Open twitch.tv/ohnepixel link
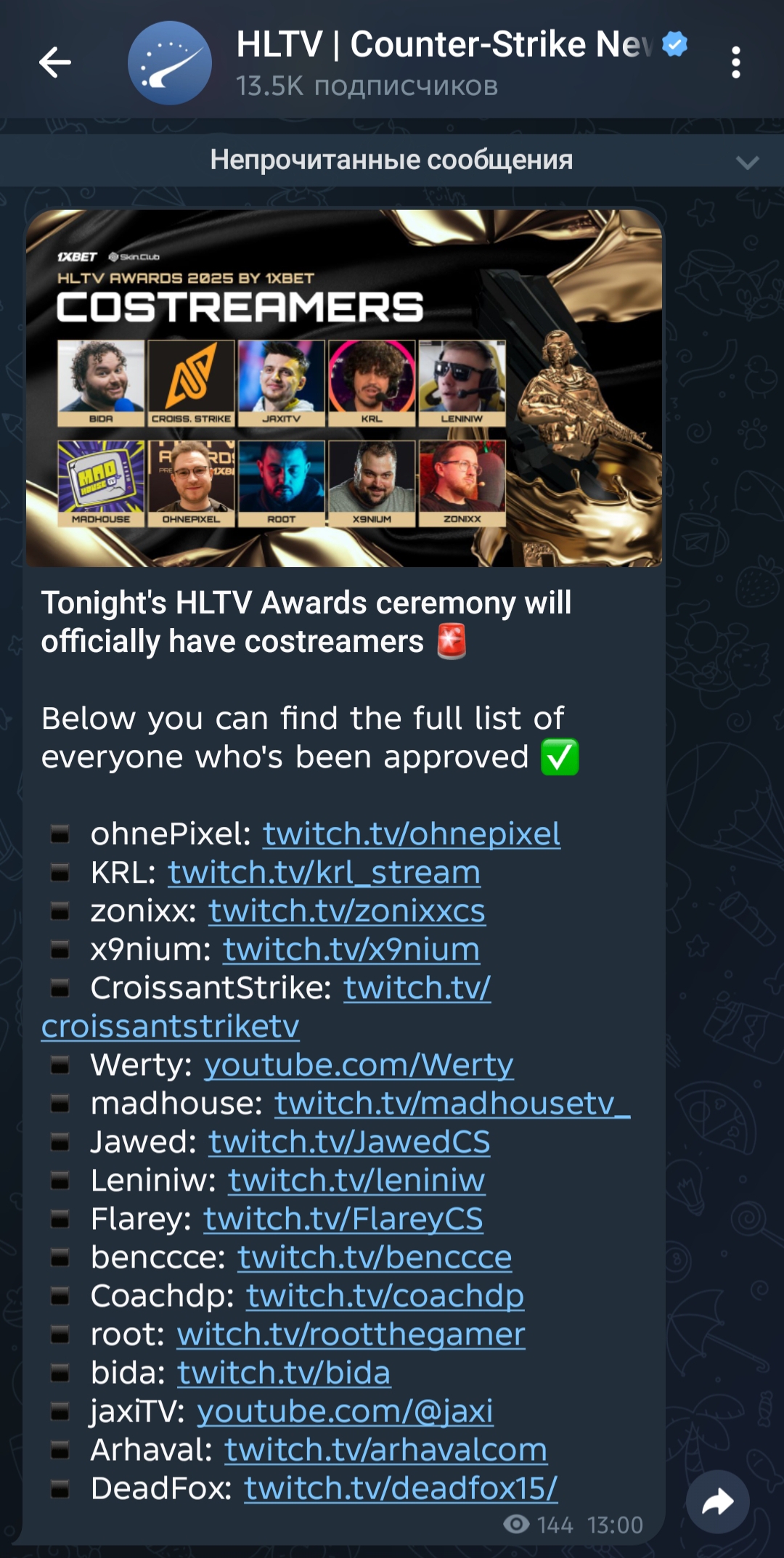The height and width of the screenshot is (1558, 784). point(412,834)
